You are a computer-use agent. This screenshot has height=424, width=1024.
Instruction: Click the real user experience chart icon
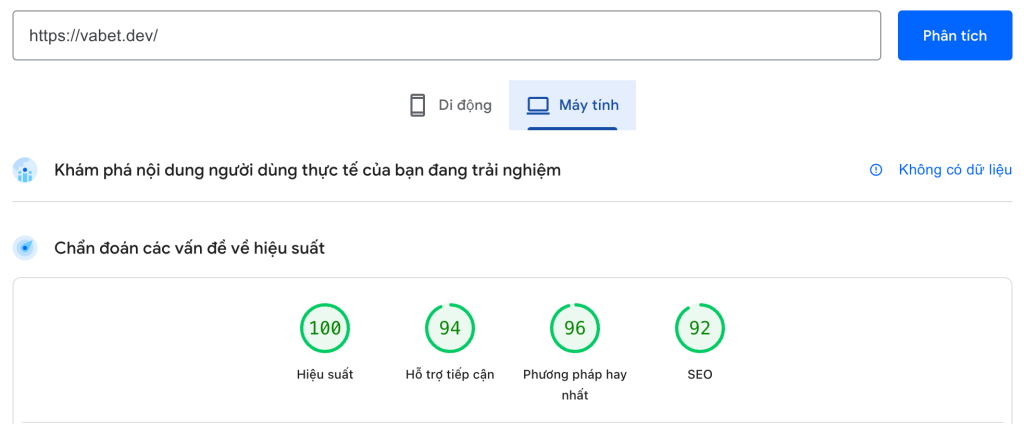25,170
